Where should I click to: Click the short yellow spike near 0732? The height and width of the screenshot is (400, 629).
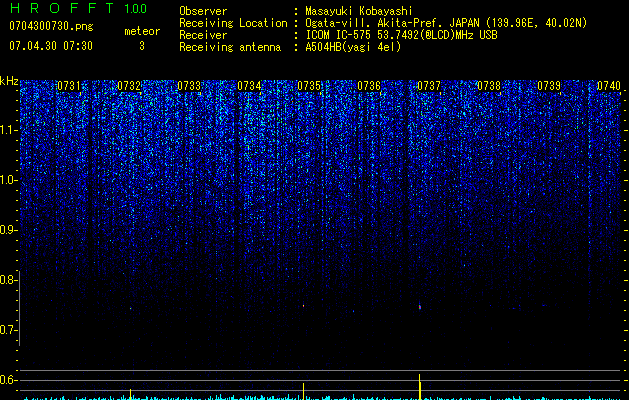[x=130, y=394]
